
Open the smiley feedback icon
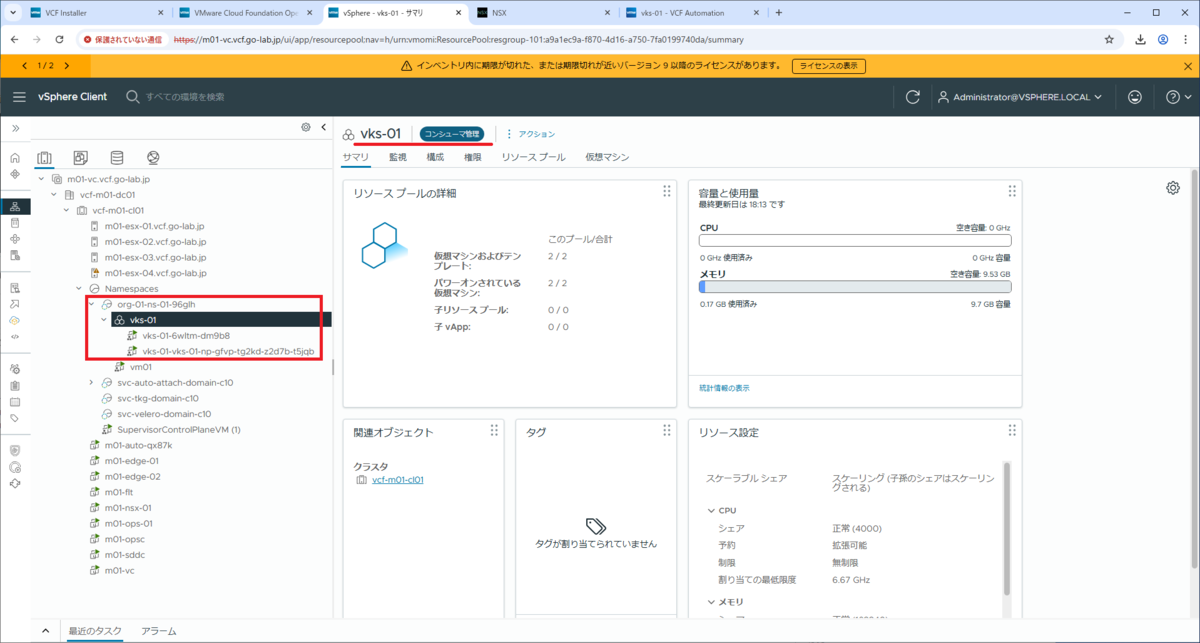point(1134,97)
